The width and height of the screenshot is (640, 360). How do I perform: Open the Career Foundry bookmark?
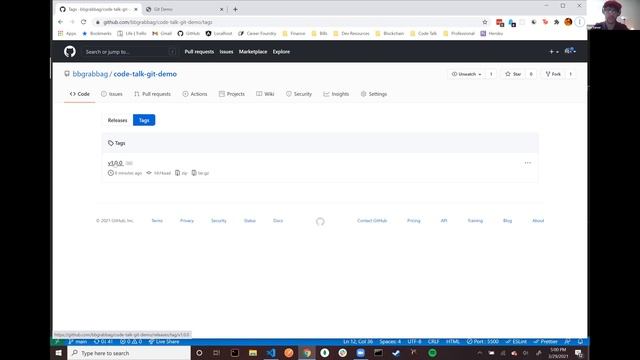coord(257,33)
